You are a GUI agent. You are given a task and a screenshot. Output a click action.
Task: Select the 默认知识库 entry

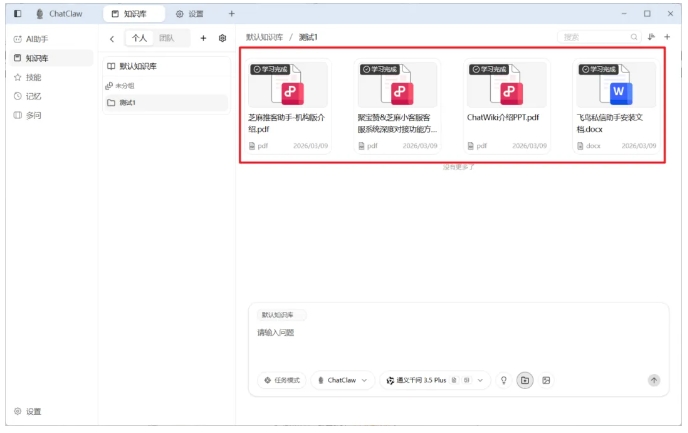click(x=166, y=66)
